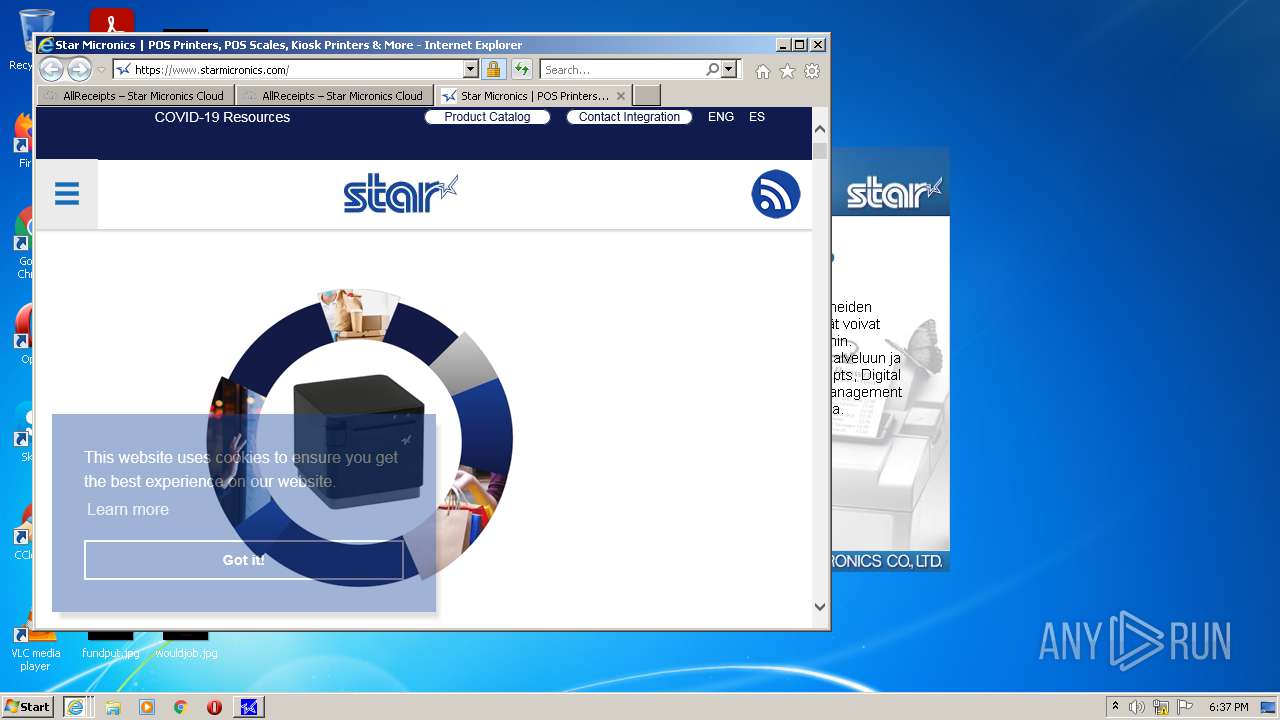This screenshot has width=1280, height=720.
Task: Click the page scrollbar up arrow
Action: click(820, 129)
